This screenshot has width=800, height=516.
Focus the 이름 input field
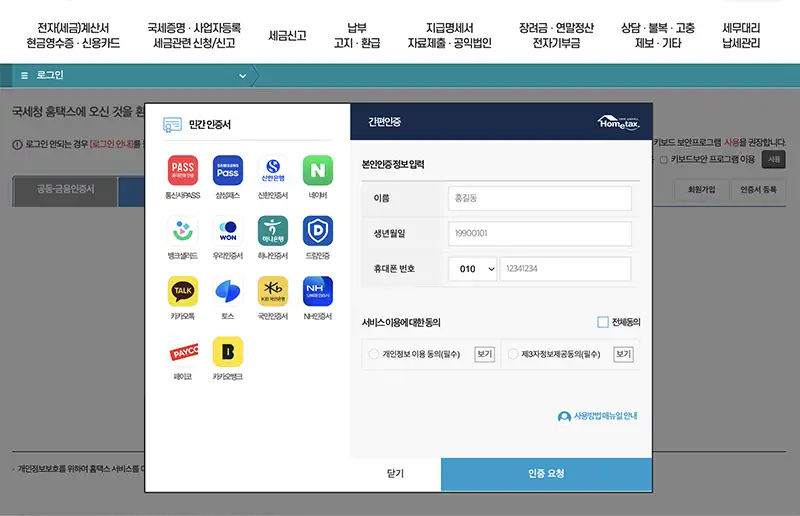pyautogui.click(x=540, y=198)
